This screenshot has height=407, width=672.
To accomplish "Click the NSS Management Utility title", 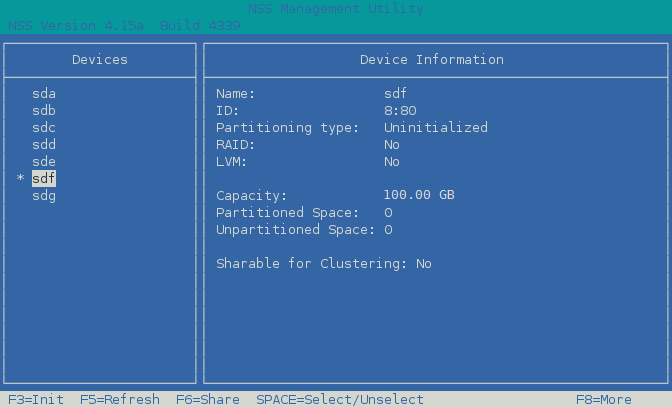I will [336, 9].
